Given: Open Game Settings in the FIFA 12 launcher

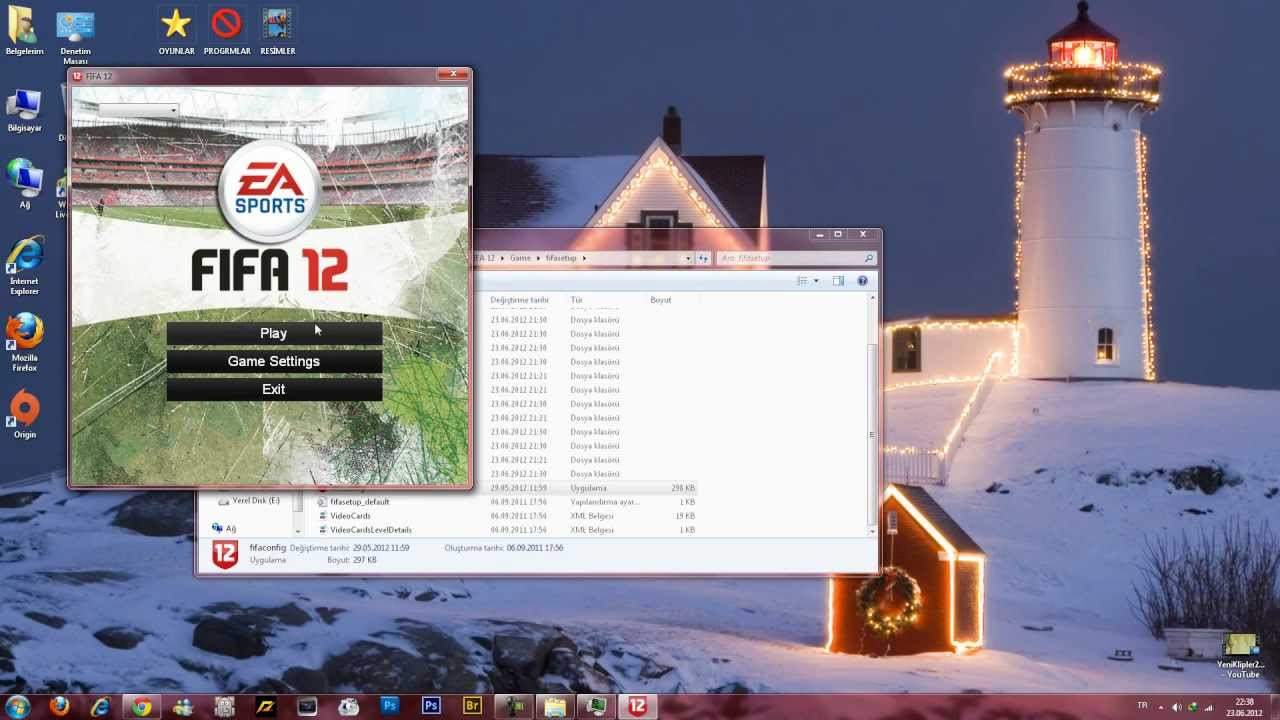Looking at the screenshot, I should 274,361.
